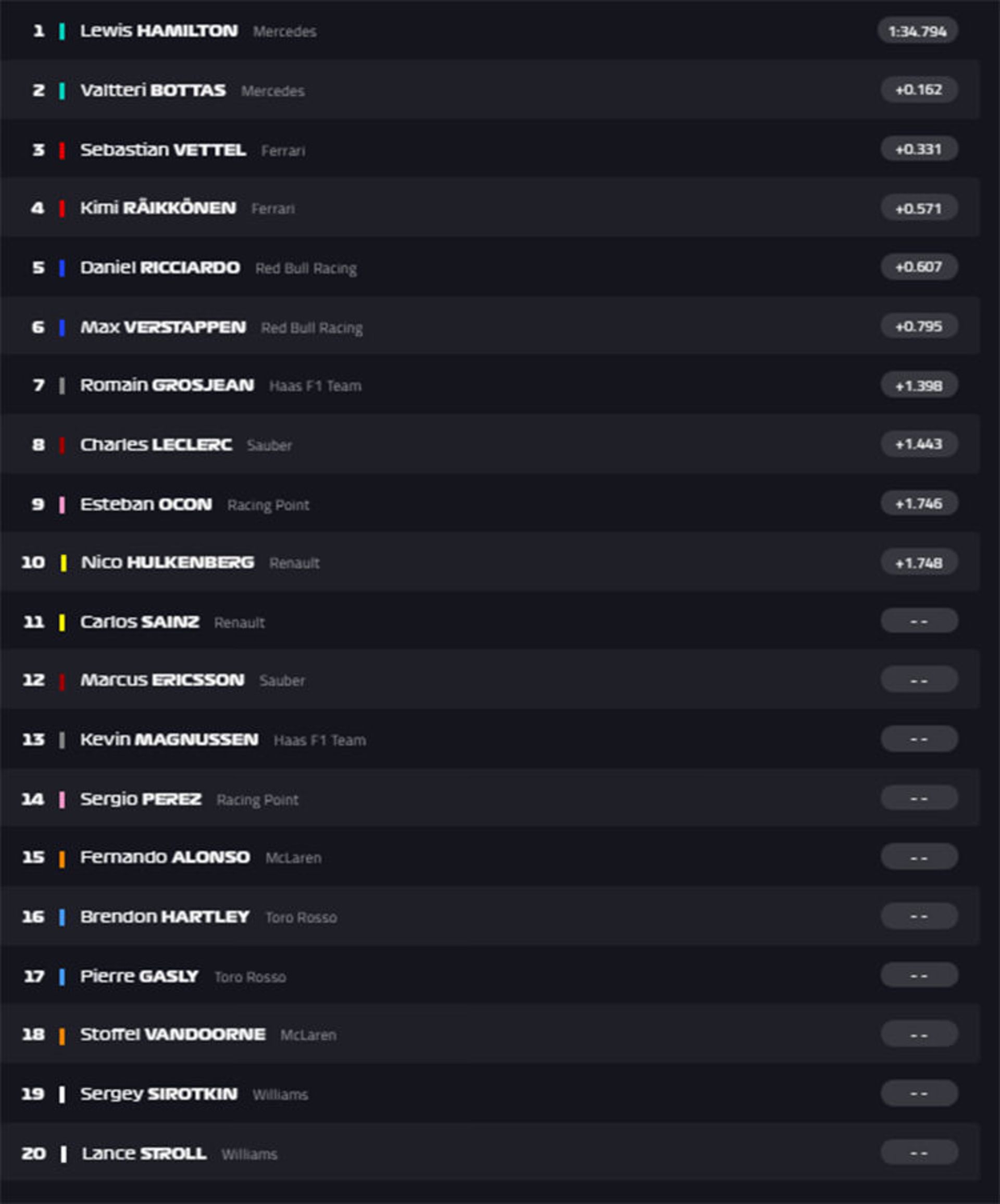Select Nico Hulkenberg's name

(167, 562)
